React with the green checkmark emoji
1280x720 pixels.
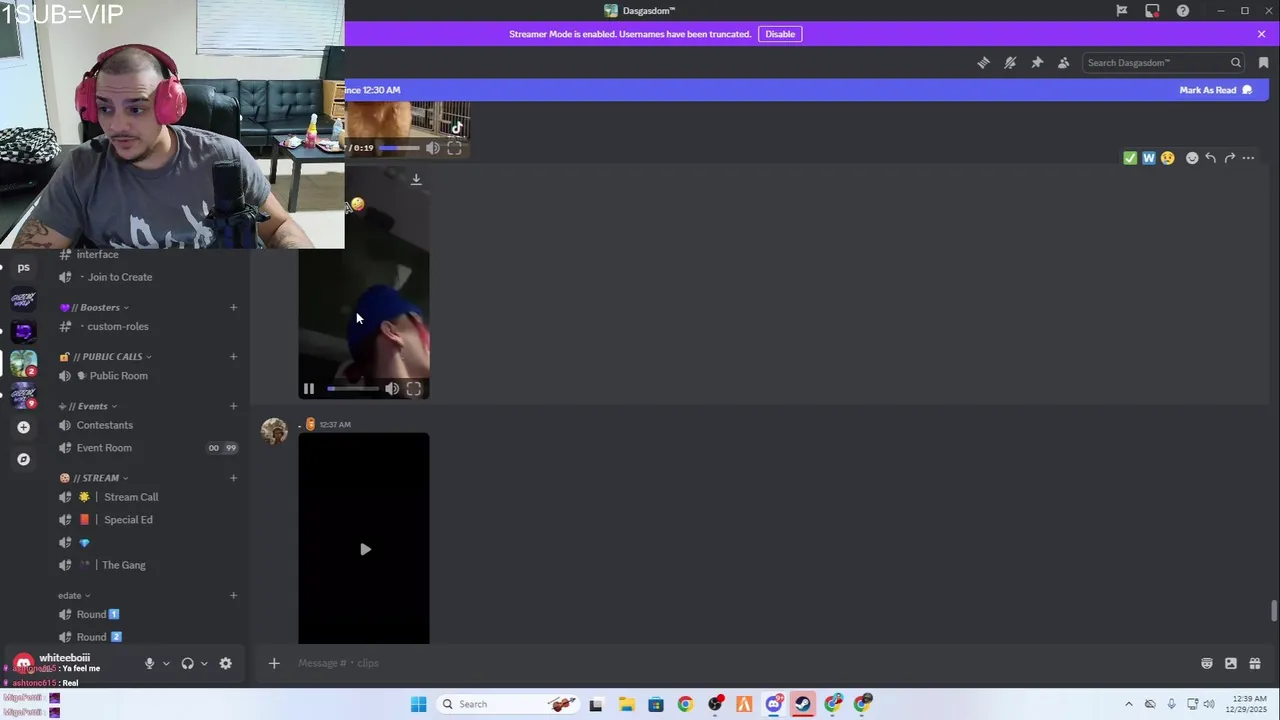pos(1130,158)
